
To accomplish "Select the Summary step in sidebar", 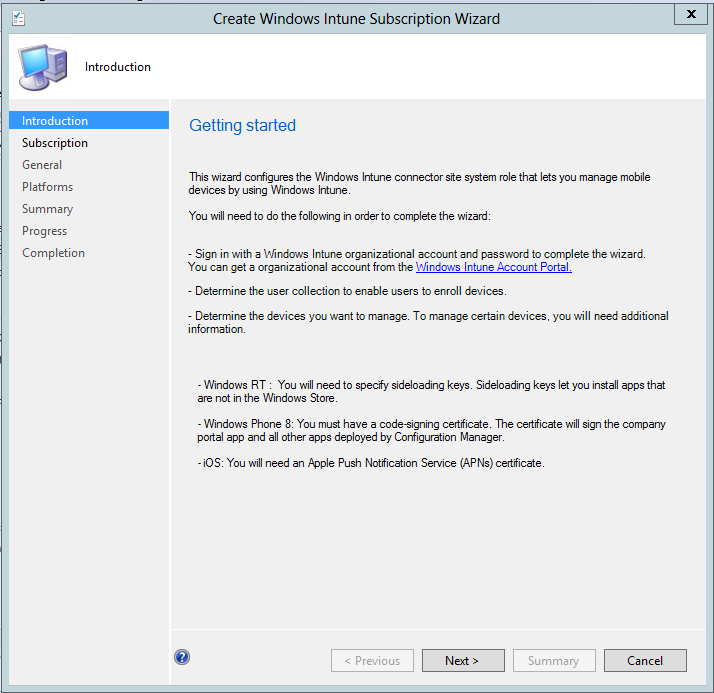I will [x=47, y=209].
